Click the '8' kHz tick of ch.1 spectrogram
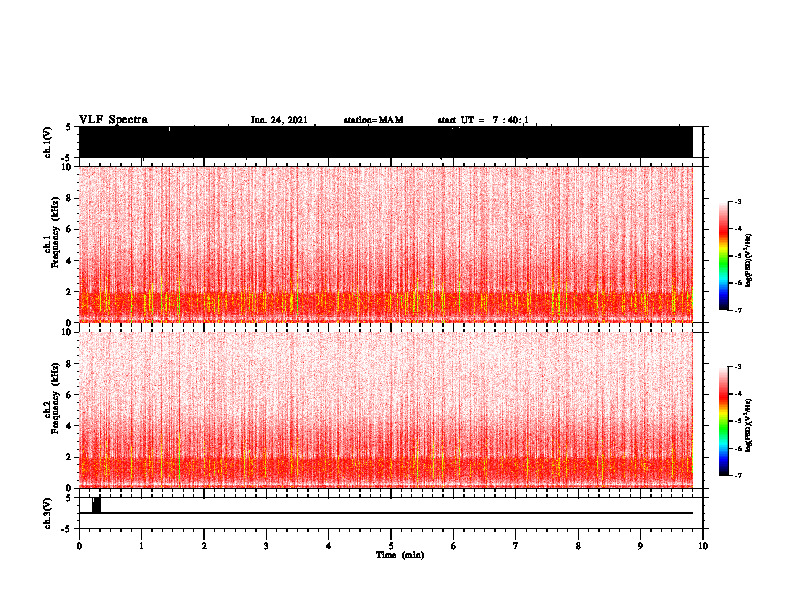The height and width of the screenshot is (612, 792). pos(70,198)
